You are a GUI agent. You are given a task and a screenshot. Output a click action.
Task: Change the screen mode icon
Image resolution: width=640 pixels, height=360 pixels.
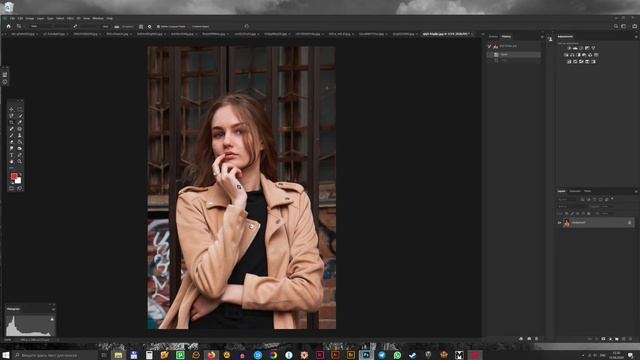coord(20,189)
